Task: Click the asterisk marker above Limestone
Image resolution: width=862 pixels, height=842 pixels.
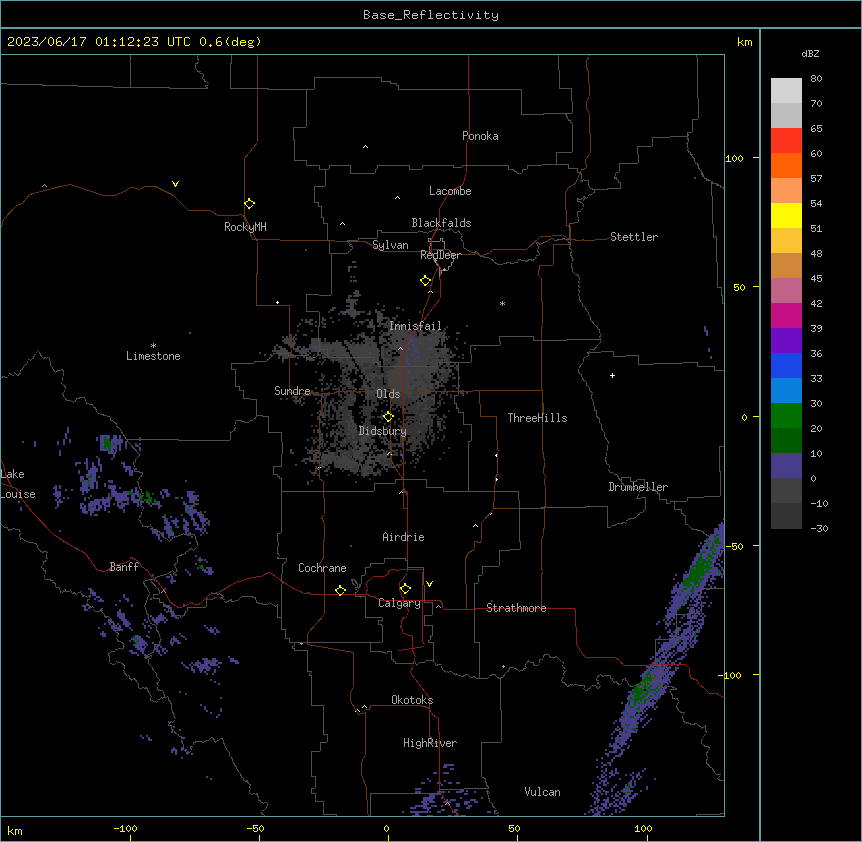Action: tap(153, 346)
